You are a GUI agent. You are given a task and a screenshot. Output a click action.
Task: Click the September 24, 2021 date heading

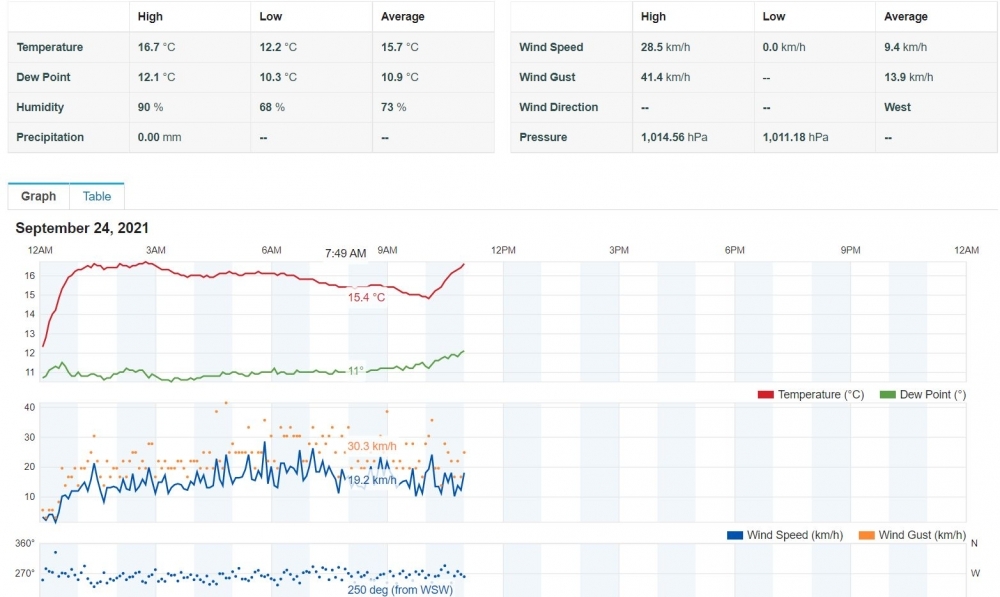coord(82,229)
